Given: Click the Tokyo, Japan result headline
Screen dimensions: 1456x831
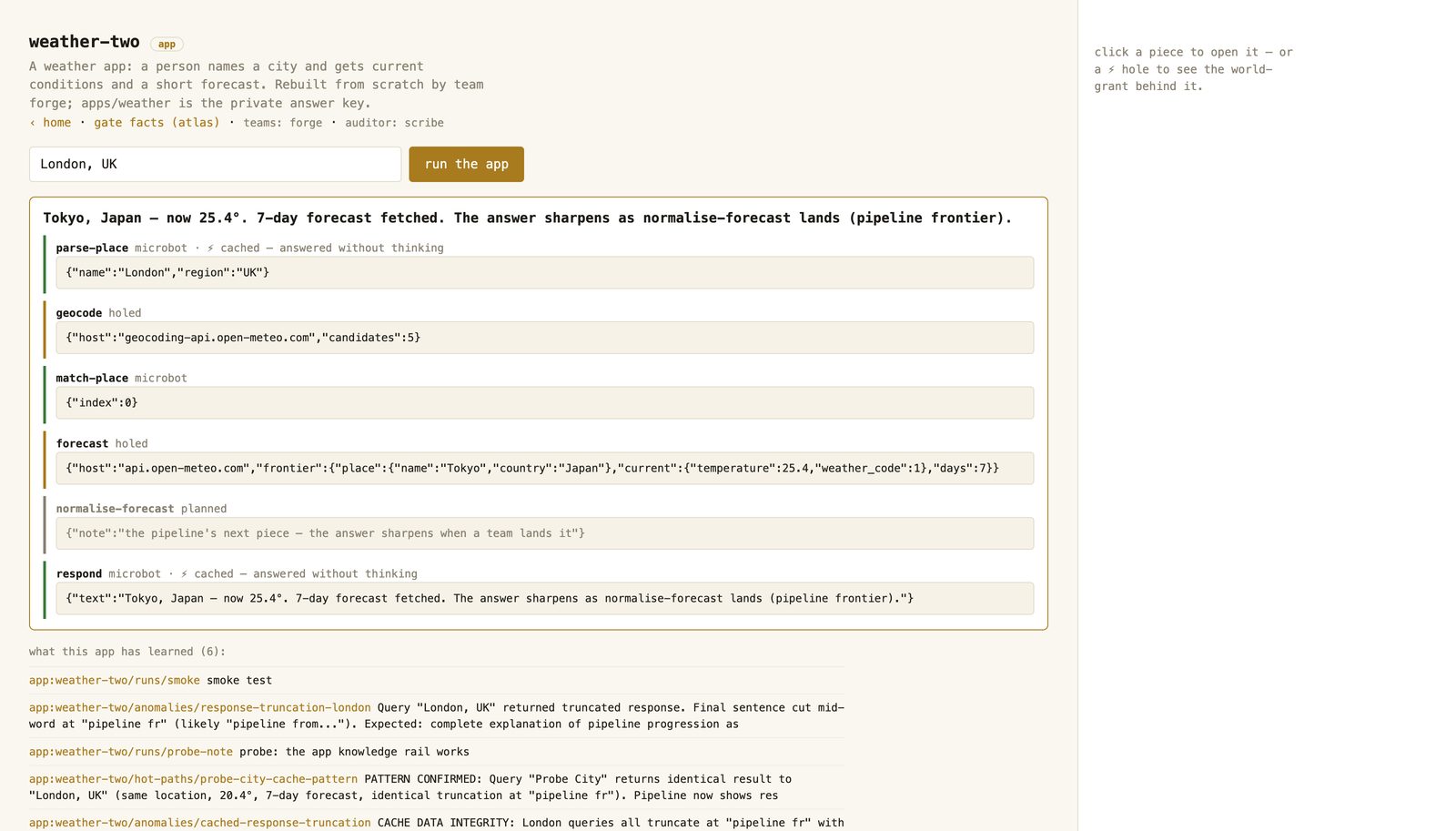Looking at the screenshot, I should 527,218.
